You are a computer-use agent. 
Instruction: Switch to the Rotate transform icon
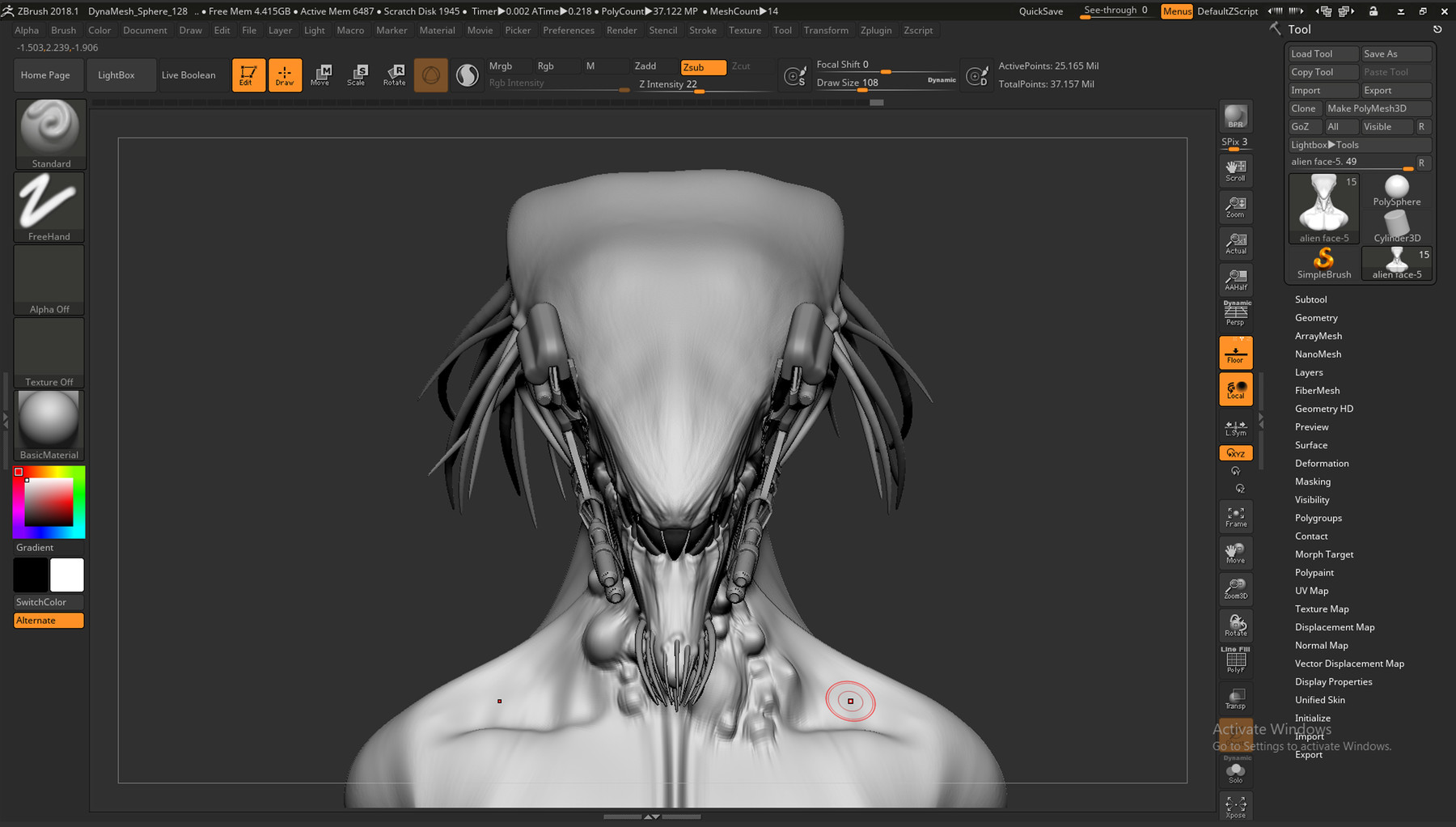(x=394, y=74)
